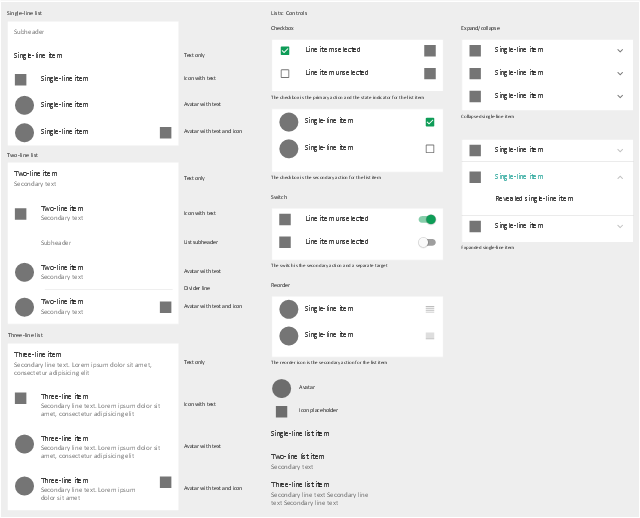Click the right-side square icon beside Line item selected
The image size is (640, 518).
pos(430,50)
